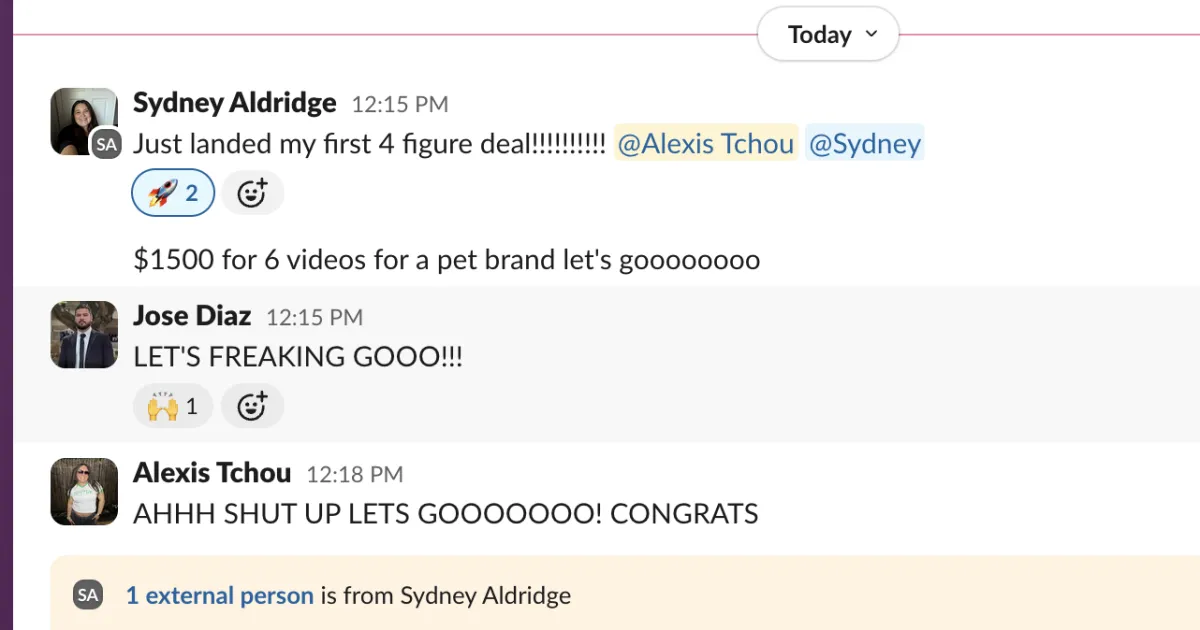Add reaction to Jose Diaz's message
Viewport: 1200px width, 630px height.
pos(252,406)
